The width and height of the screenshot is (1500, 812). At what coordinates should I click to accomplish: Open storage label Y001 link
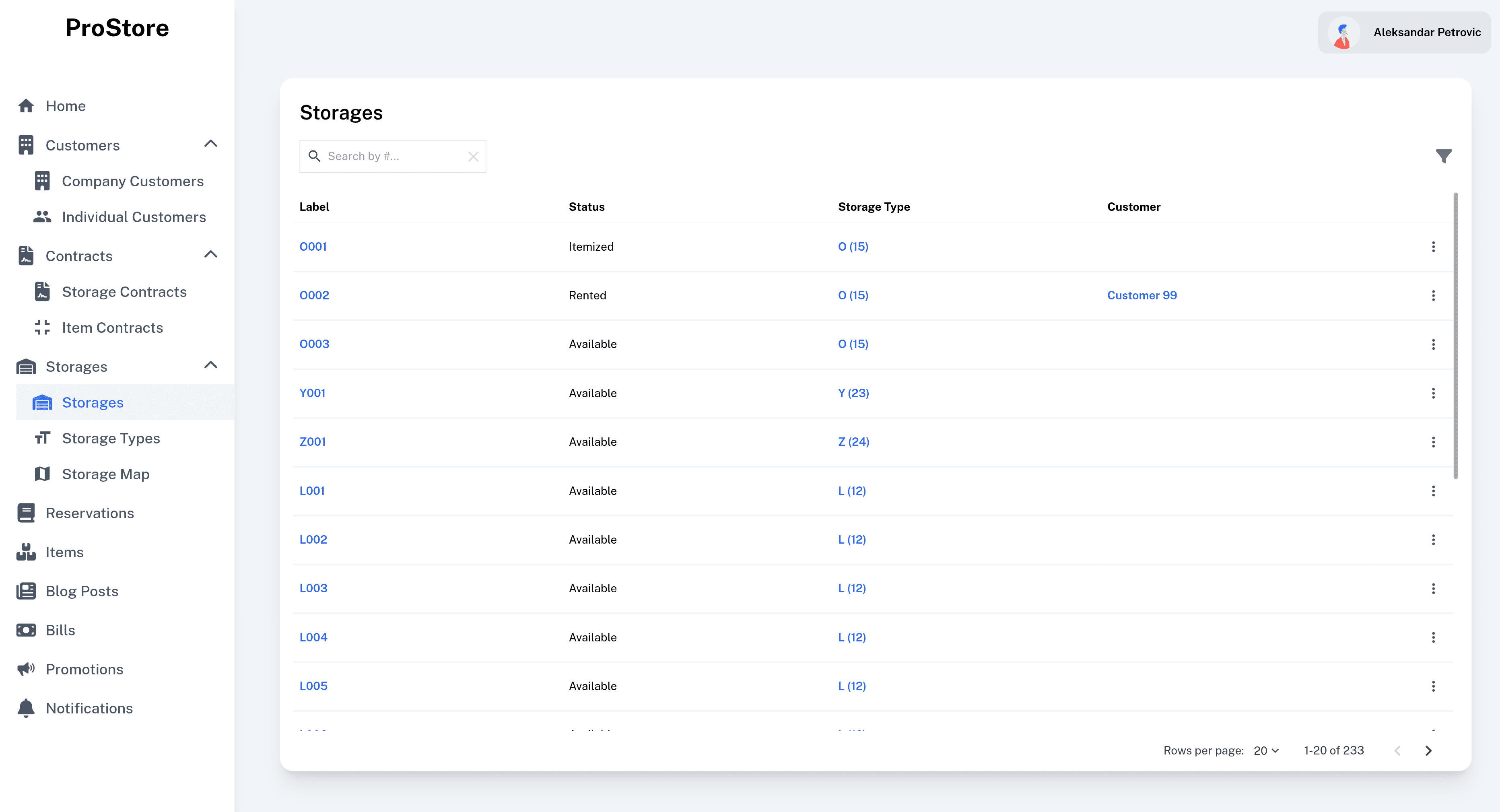(312, 393)
